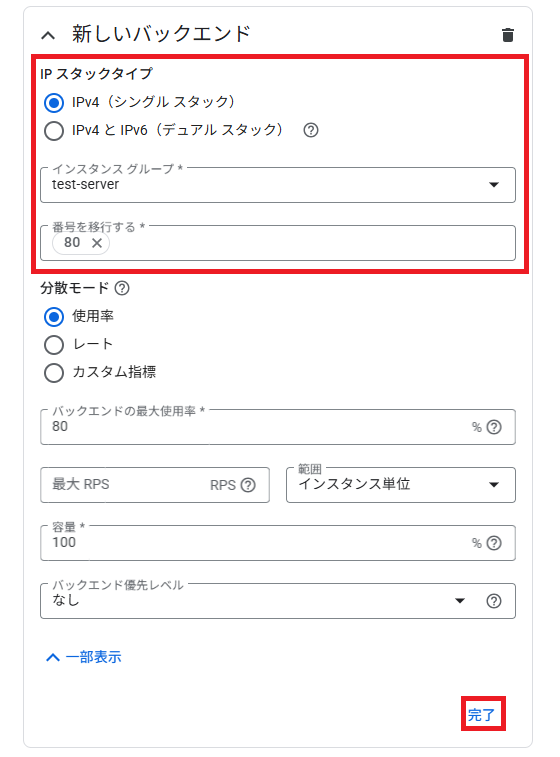Focus the 容量 input field
Viewport: 560px width, 757px height.
coord(278,543)
